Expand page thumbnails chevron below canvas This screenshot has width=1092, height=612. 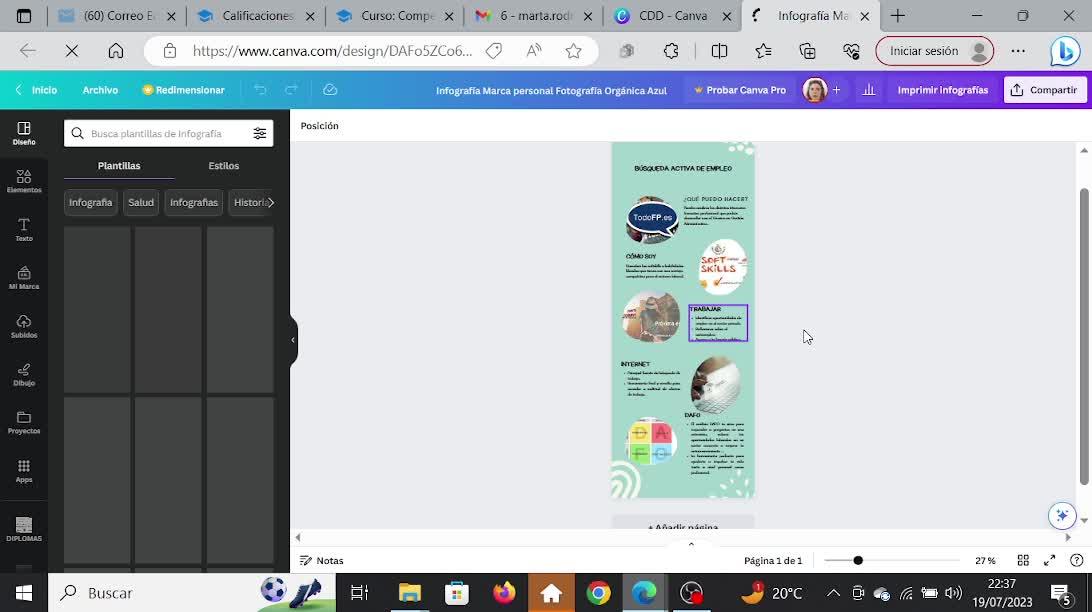coord(691,544)
